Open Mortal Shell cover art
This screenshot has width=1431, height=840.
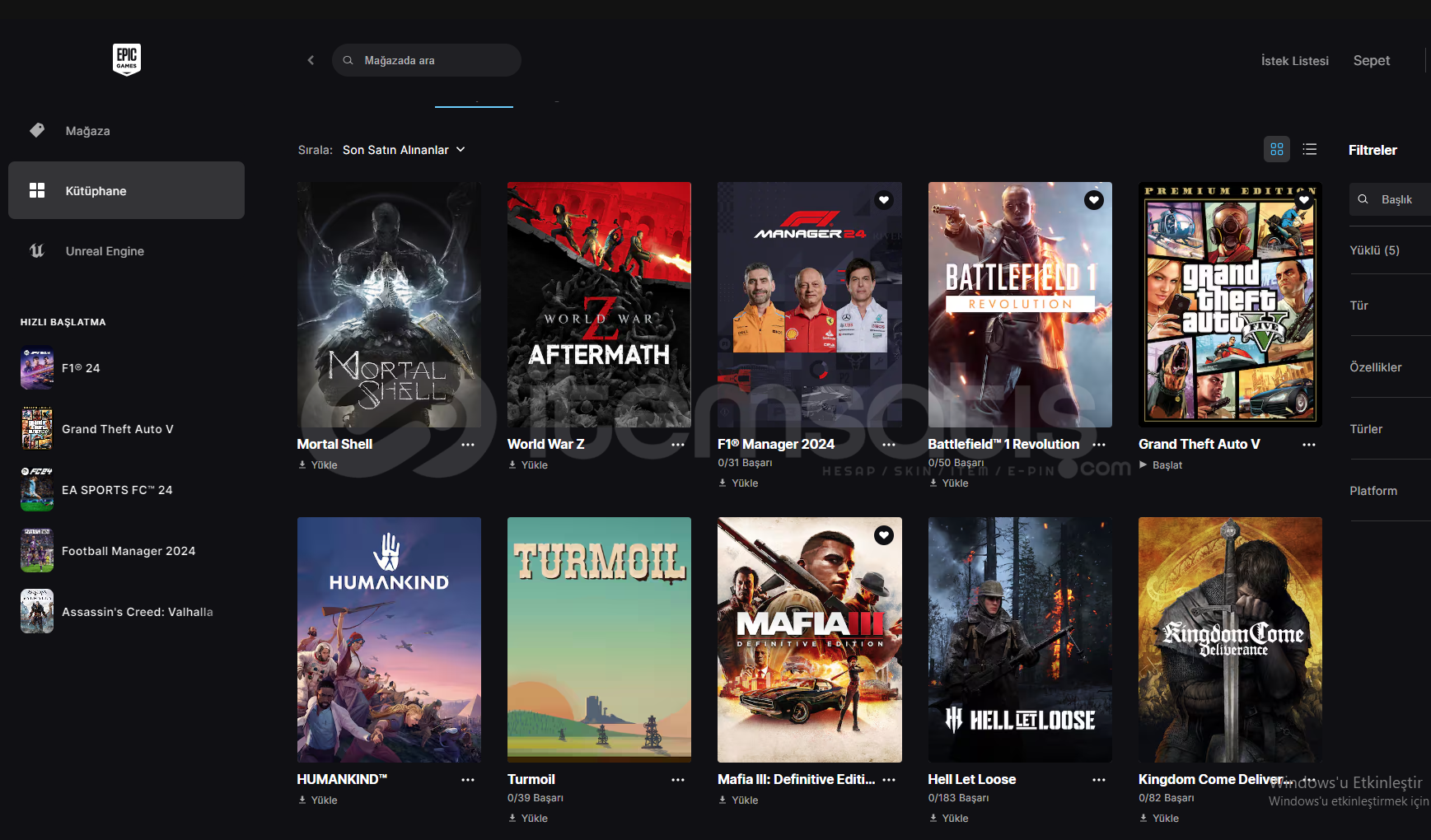tap(389, 305)
